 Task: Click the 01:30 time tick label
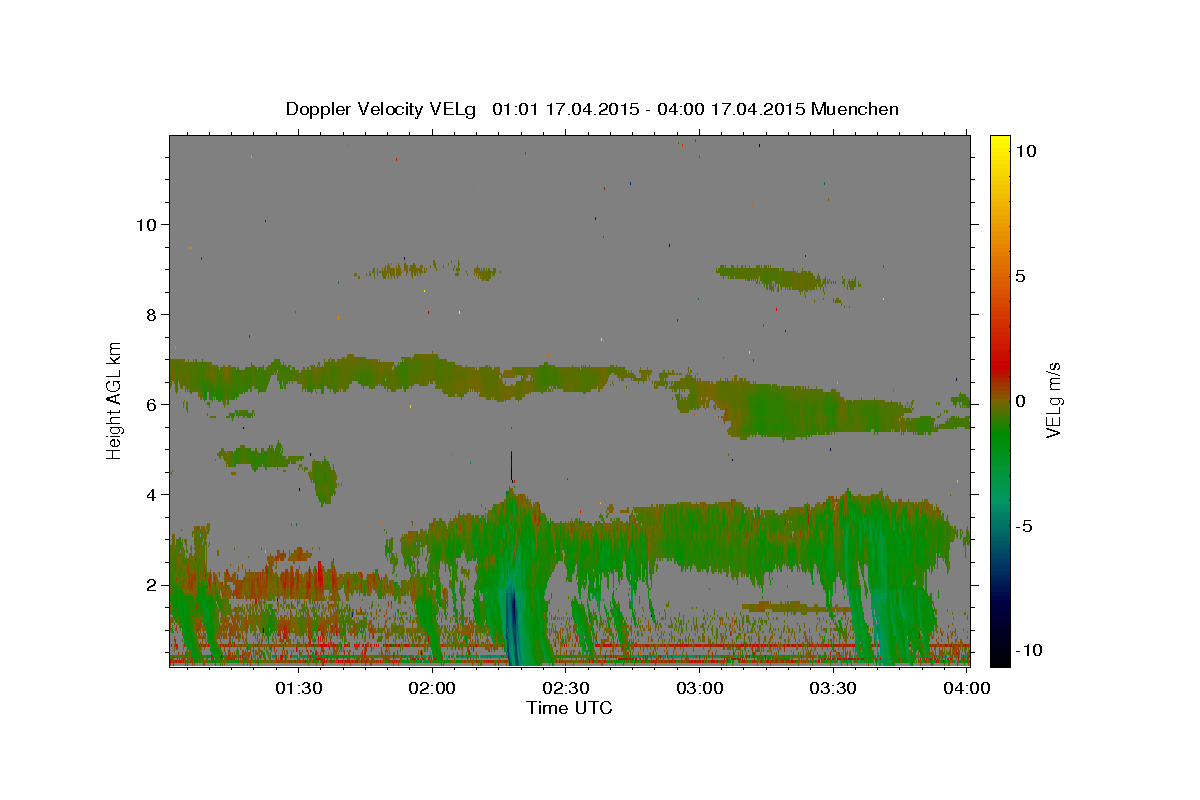pos(299,688)
